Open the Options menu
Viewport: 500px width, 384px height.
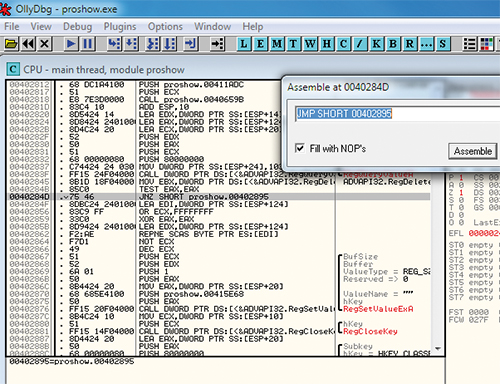[165, 26]
